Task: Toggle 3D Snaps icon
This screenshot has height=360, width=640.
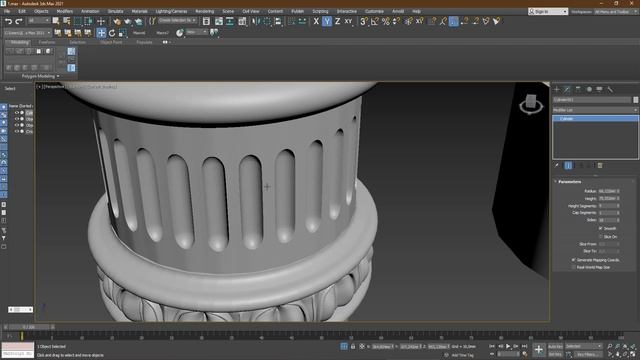Action: click(x=364, y=21)
